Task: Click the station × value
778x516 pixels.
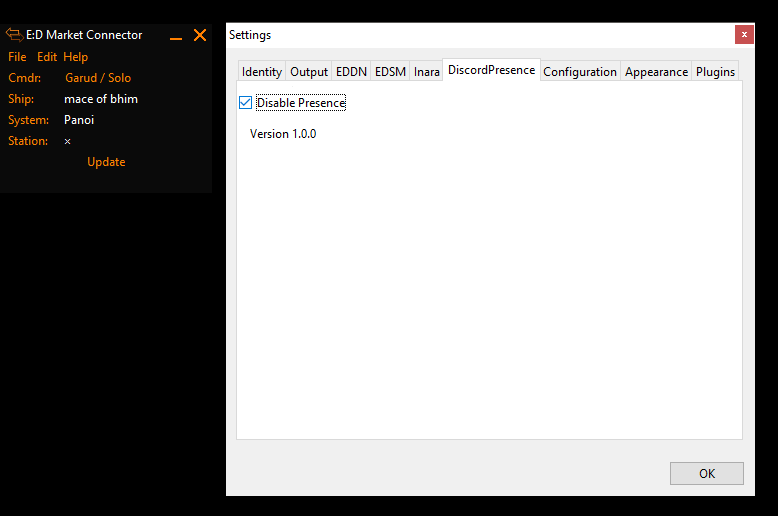Action: (67, 141)
